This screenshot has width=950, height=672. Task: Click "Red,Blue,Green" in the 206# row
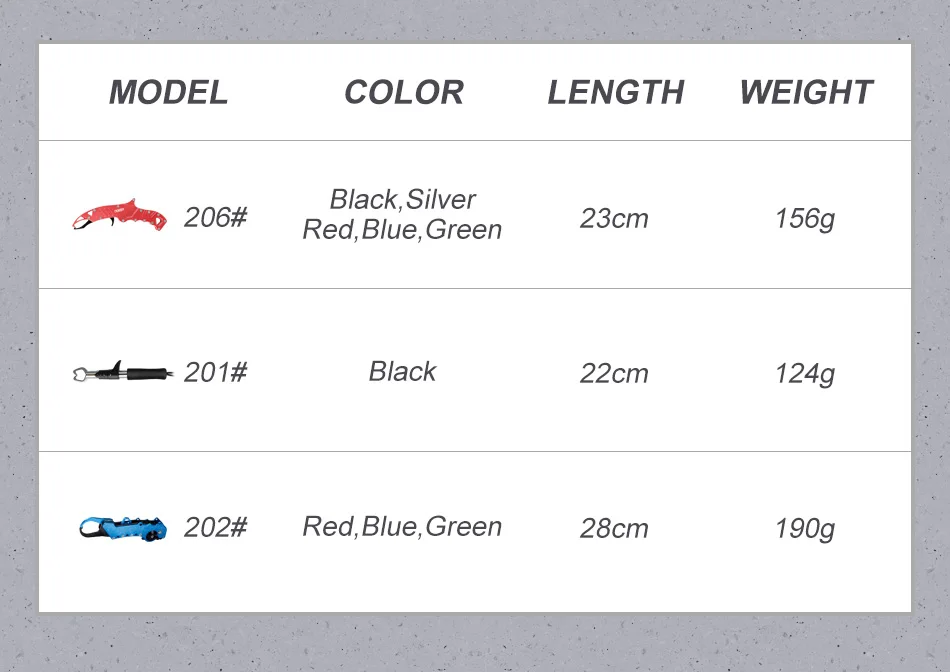point(402,230)
